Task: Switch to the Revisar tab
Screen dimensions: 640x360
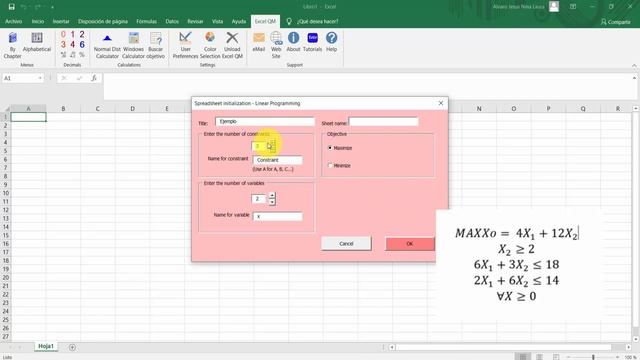Action: [195, 21]
